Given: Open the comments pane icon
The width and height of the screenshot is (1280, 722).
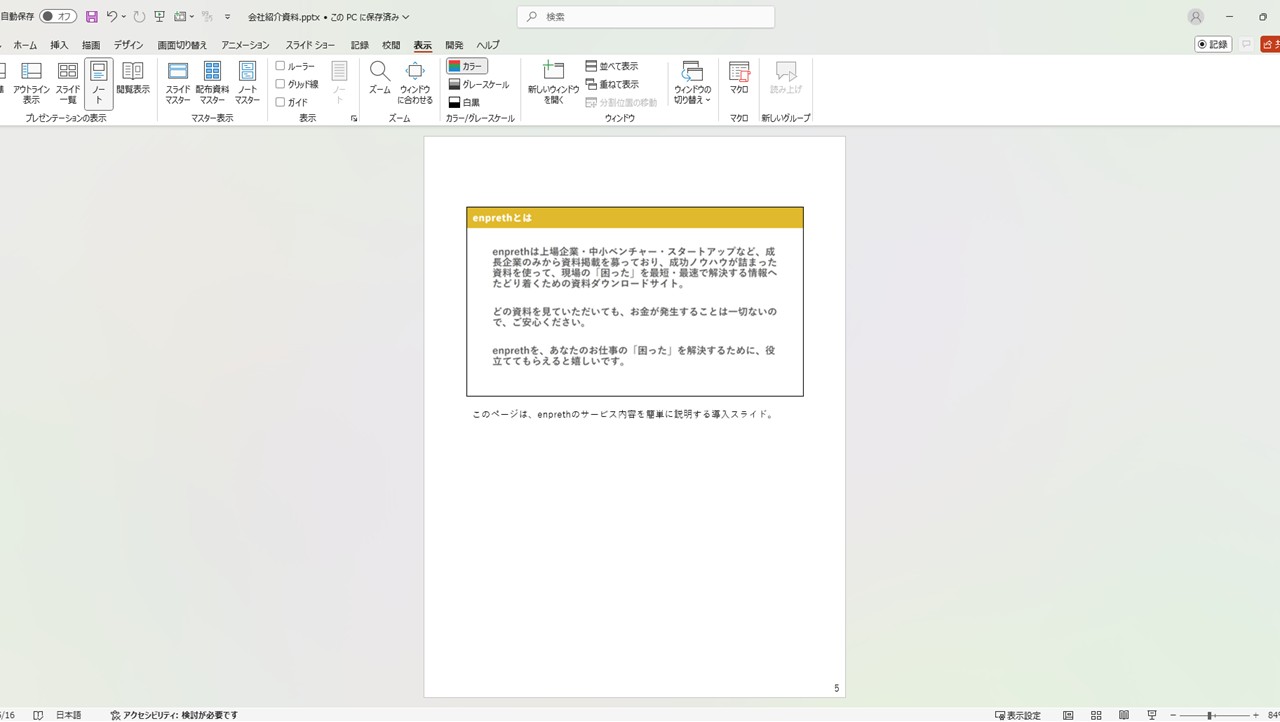Looking at the screenshot, I should click(1246, 44).
